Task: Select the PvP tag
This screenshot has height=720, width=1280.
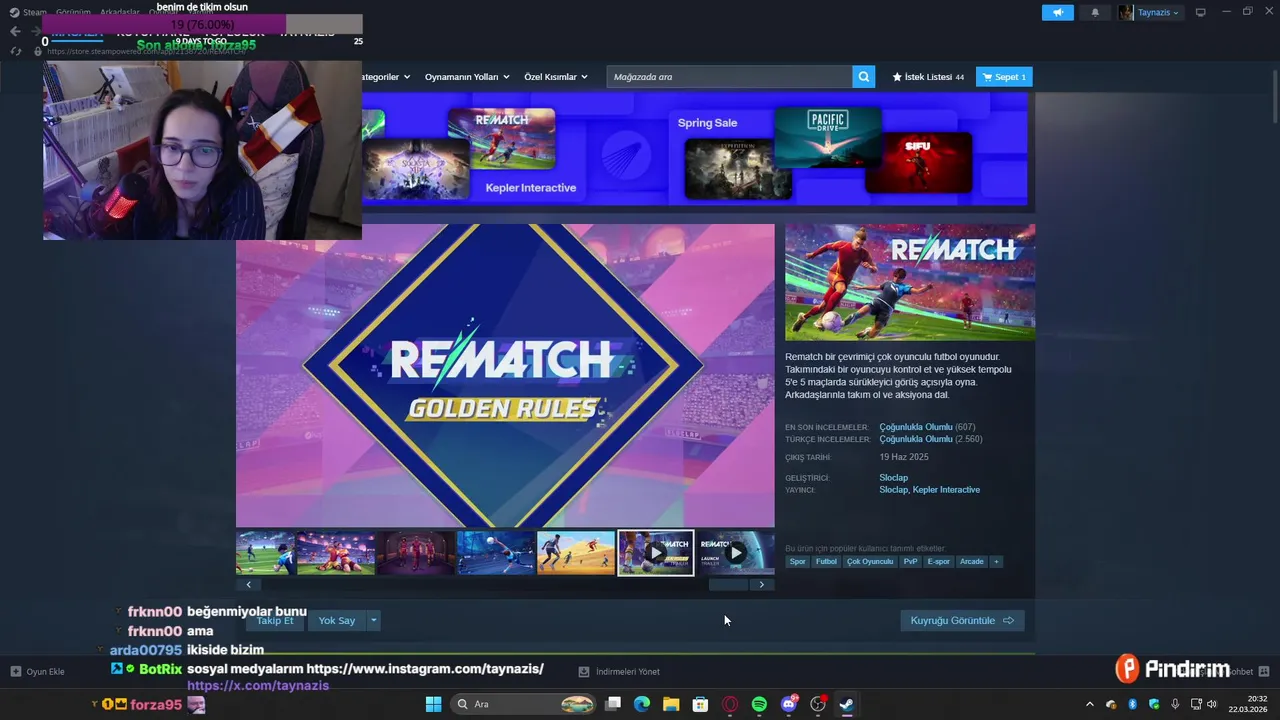Action: coord(910,562)
